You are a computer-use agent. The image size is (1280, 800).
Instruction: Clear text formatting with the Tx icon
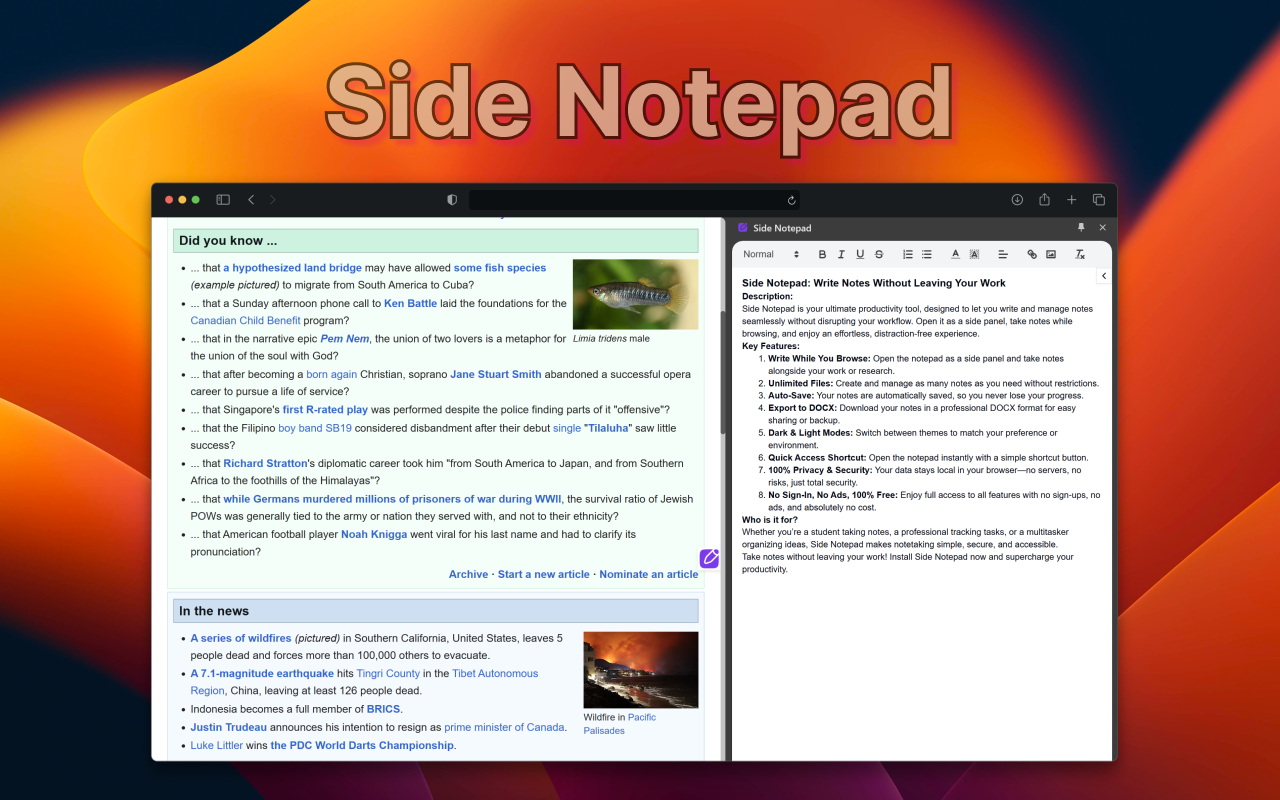tap(1080, 254)
